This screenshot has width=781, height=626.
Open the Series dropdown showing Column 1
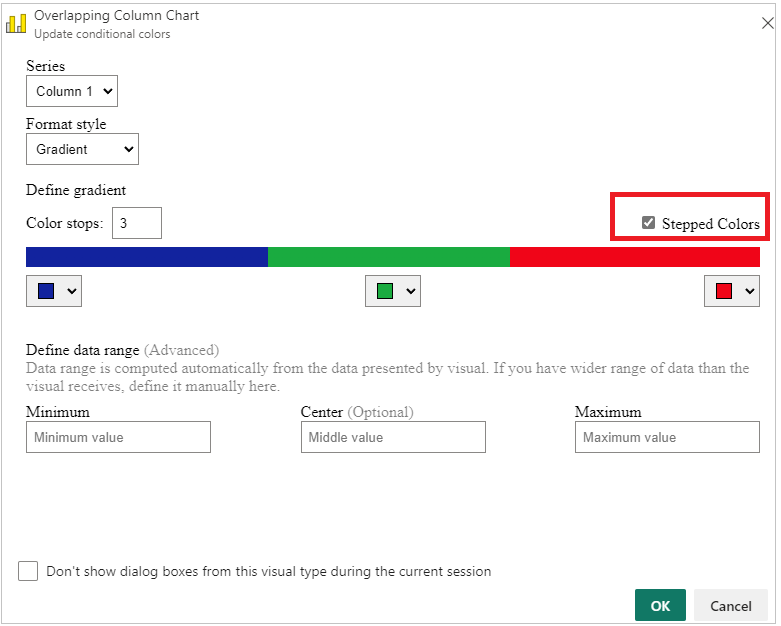pyautogui.click(x=72, y=91)
